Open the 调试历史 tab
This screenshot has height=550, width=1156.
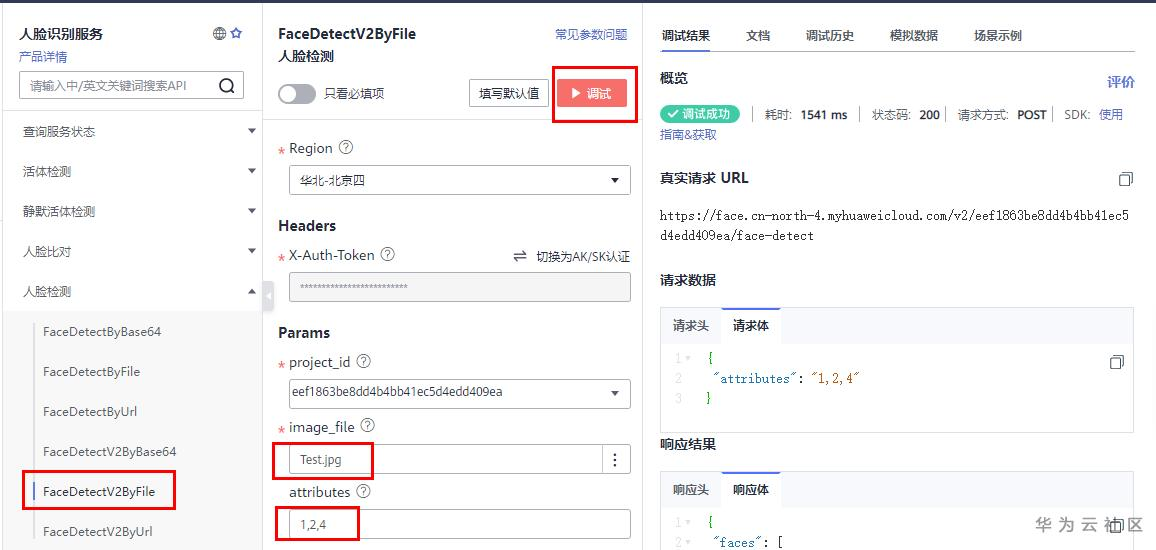coord(829,35)
